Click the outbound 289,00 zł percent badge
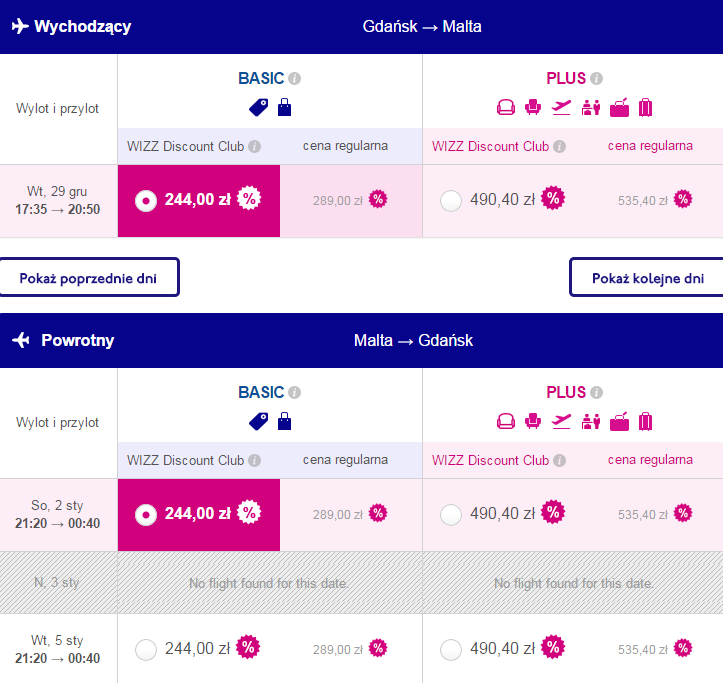The height and width of the screenshot is (683, 723). (x=378, y=200)
